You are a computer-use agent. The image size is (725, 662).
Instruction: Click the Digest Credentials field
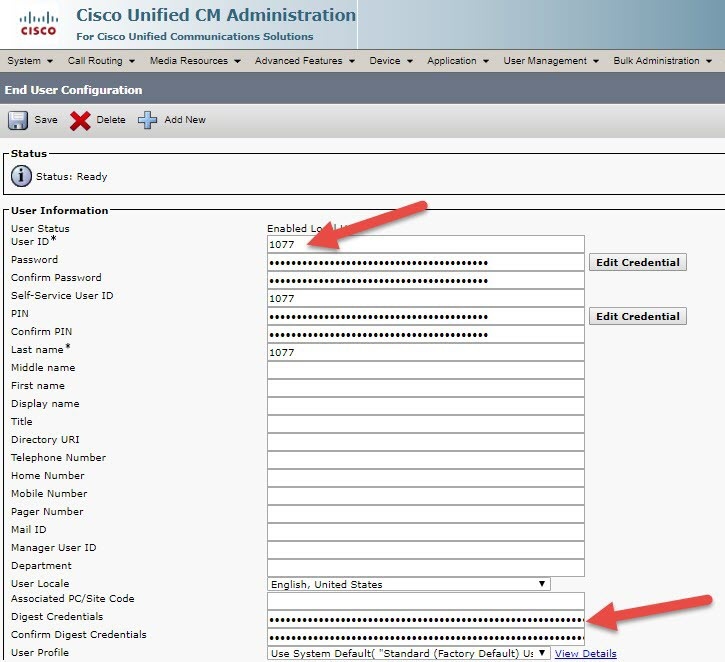tap(426, 619)
